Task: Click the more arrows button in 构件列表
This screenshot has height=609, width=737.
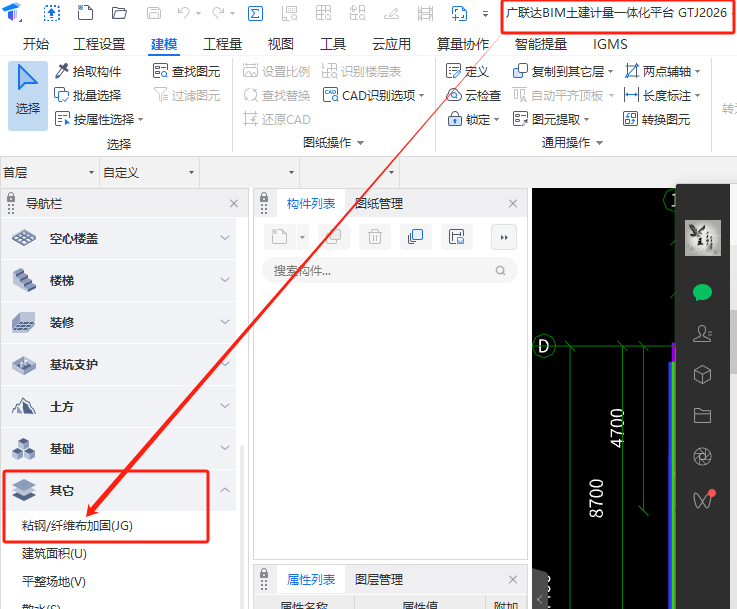Action: coord(504,237)
